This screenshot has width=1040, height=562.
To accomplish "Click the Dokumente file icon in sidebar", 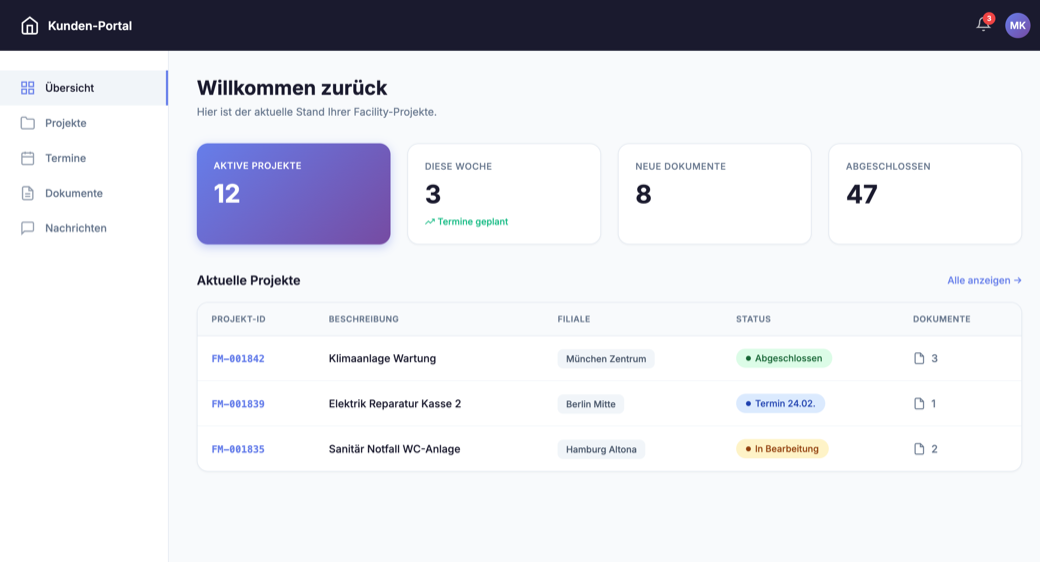I will pos(28,193).
